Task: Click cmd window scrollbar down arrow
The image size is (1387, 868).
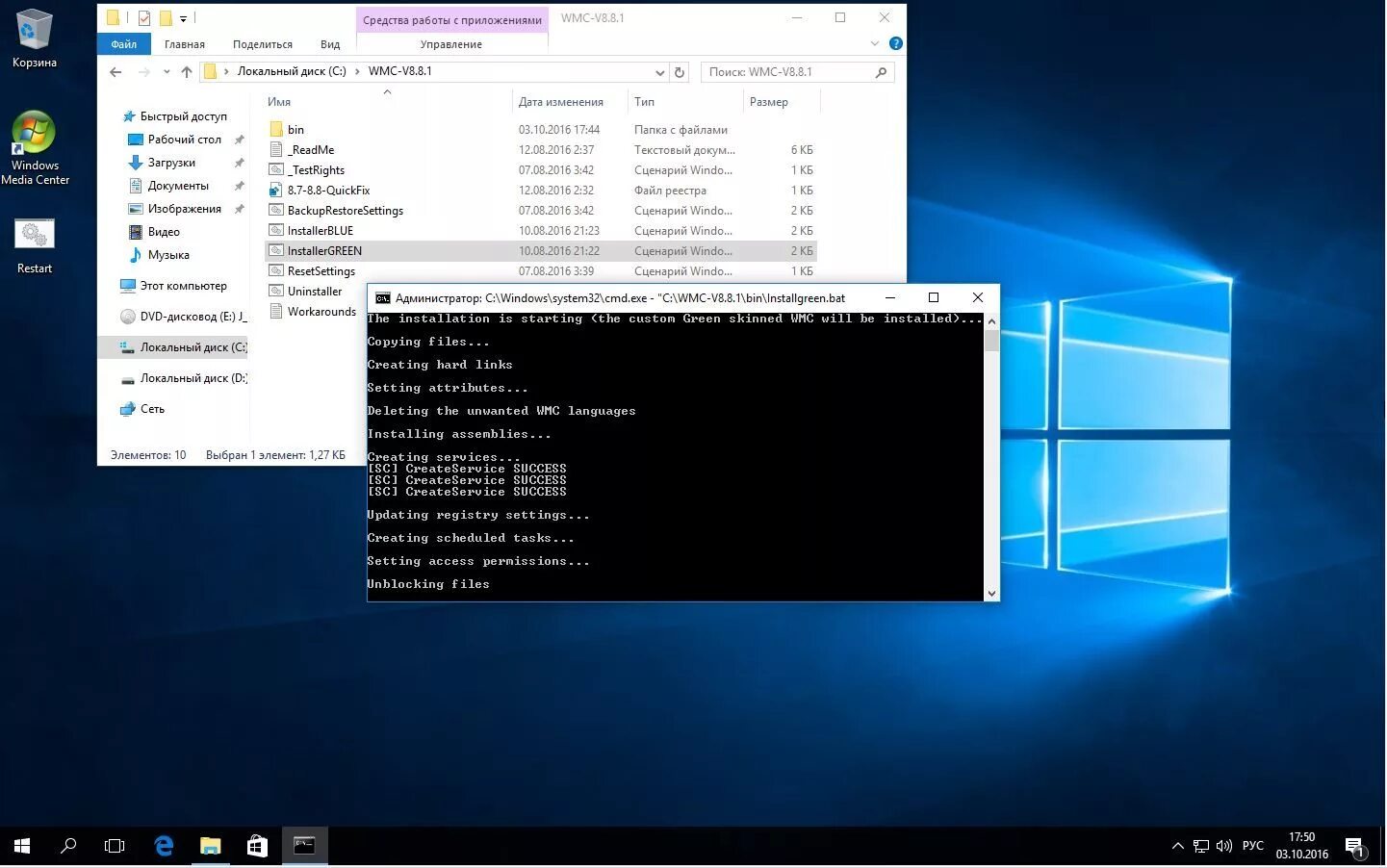Action: pos(991,594)
